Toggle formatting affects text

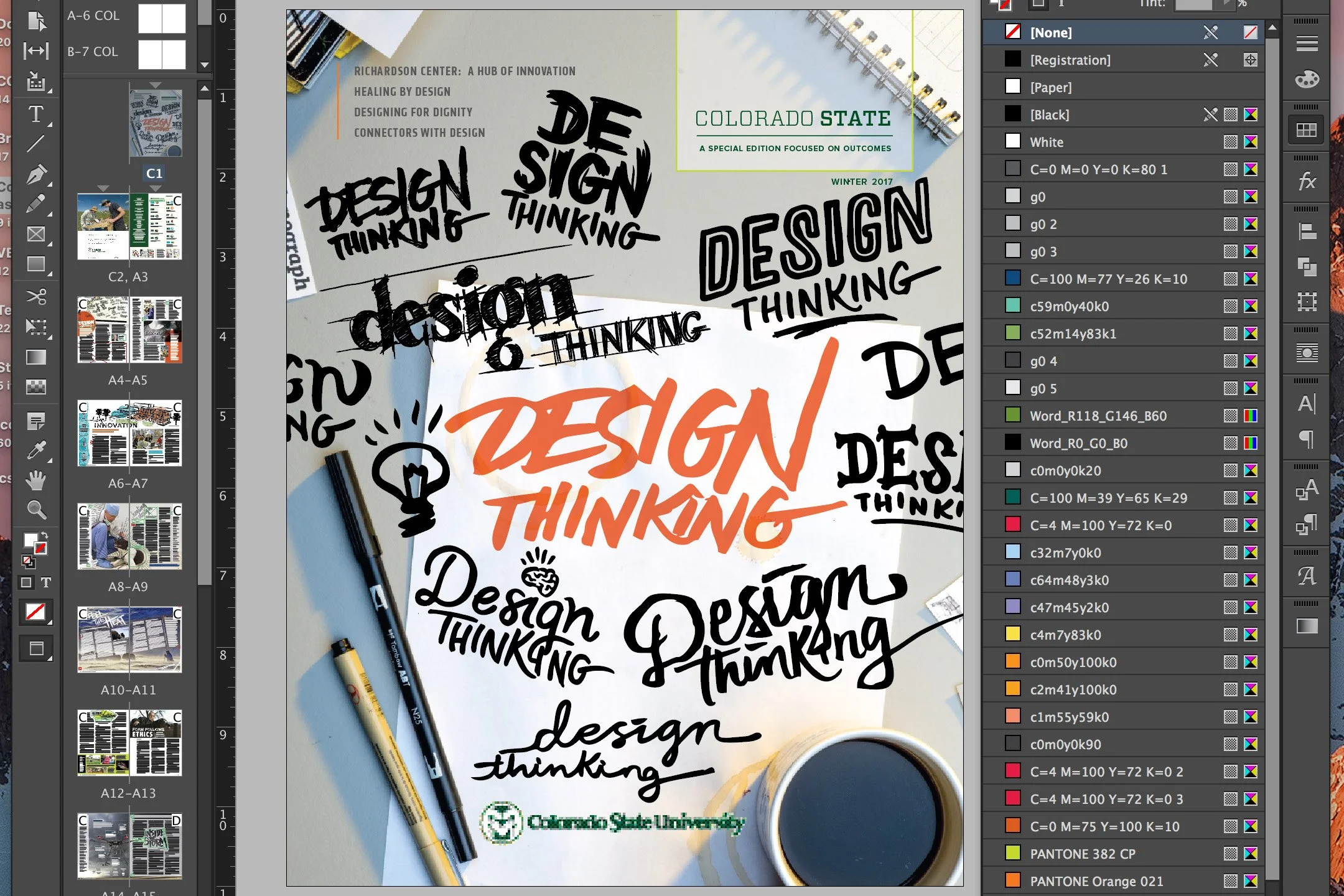point(45,583)
